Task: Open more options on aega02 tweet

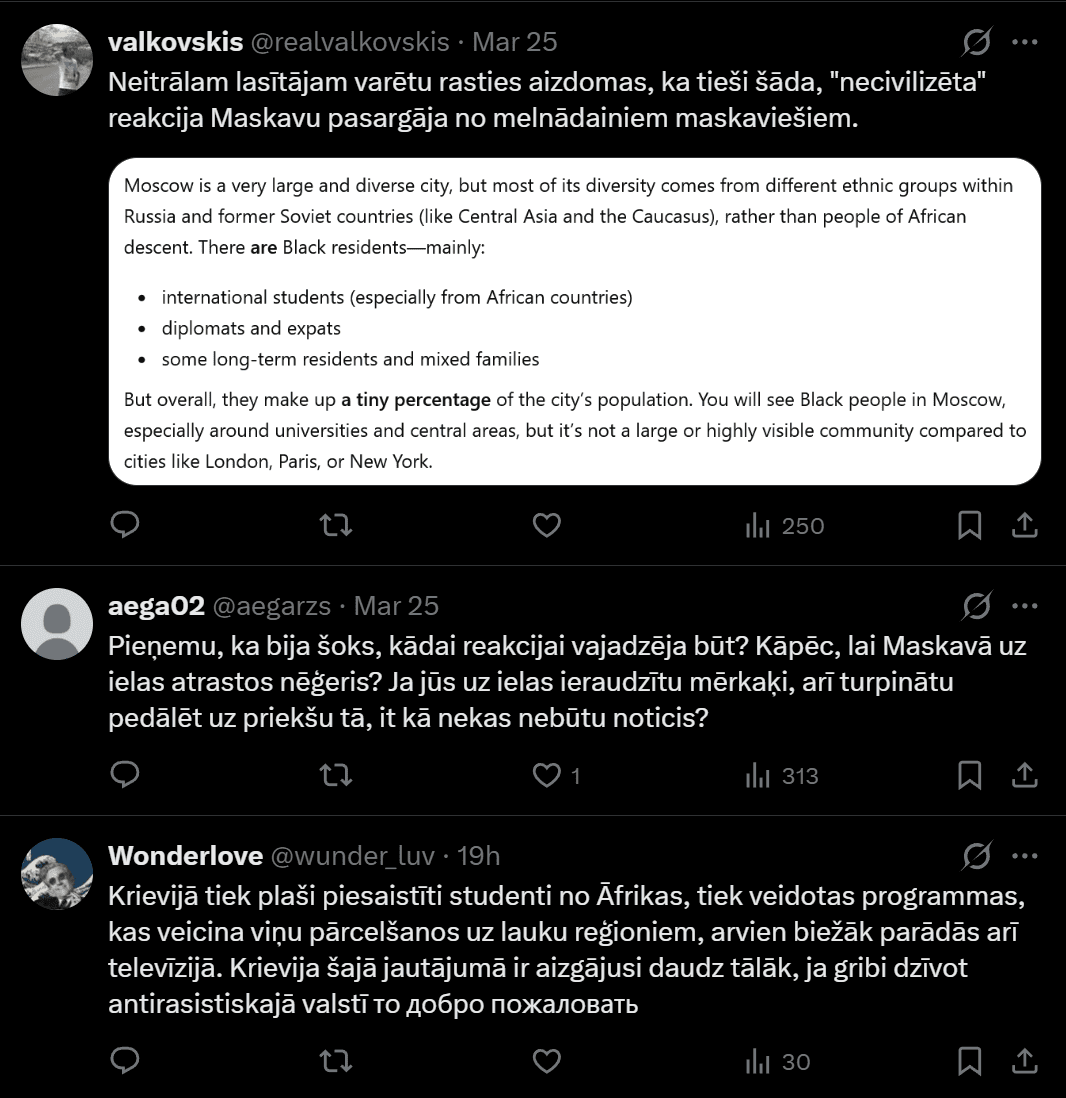Action: (1025, 606)
